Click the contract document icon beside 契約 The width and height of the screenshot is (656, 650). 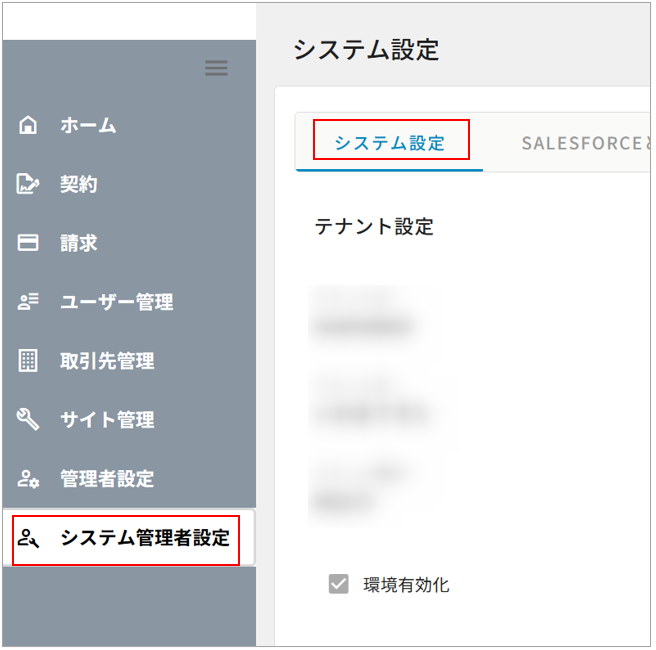(x=28, y=184)
